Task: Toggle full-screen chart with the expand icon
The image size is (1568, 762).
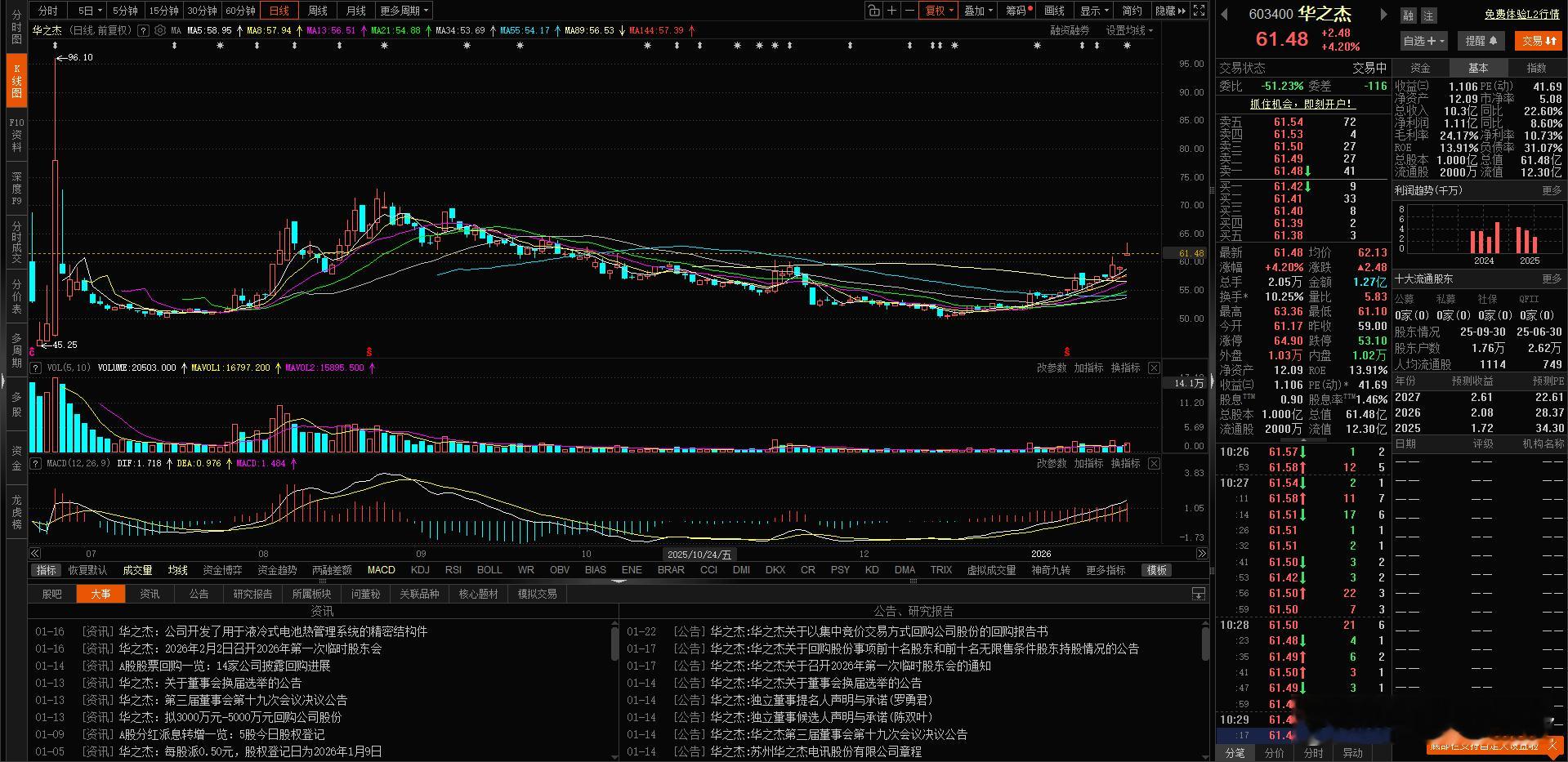Action: [1199, 11]
